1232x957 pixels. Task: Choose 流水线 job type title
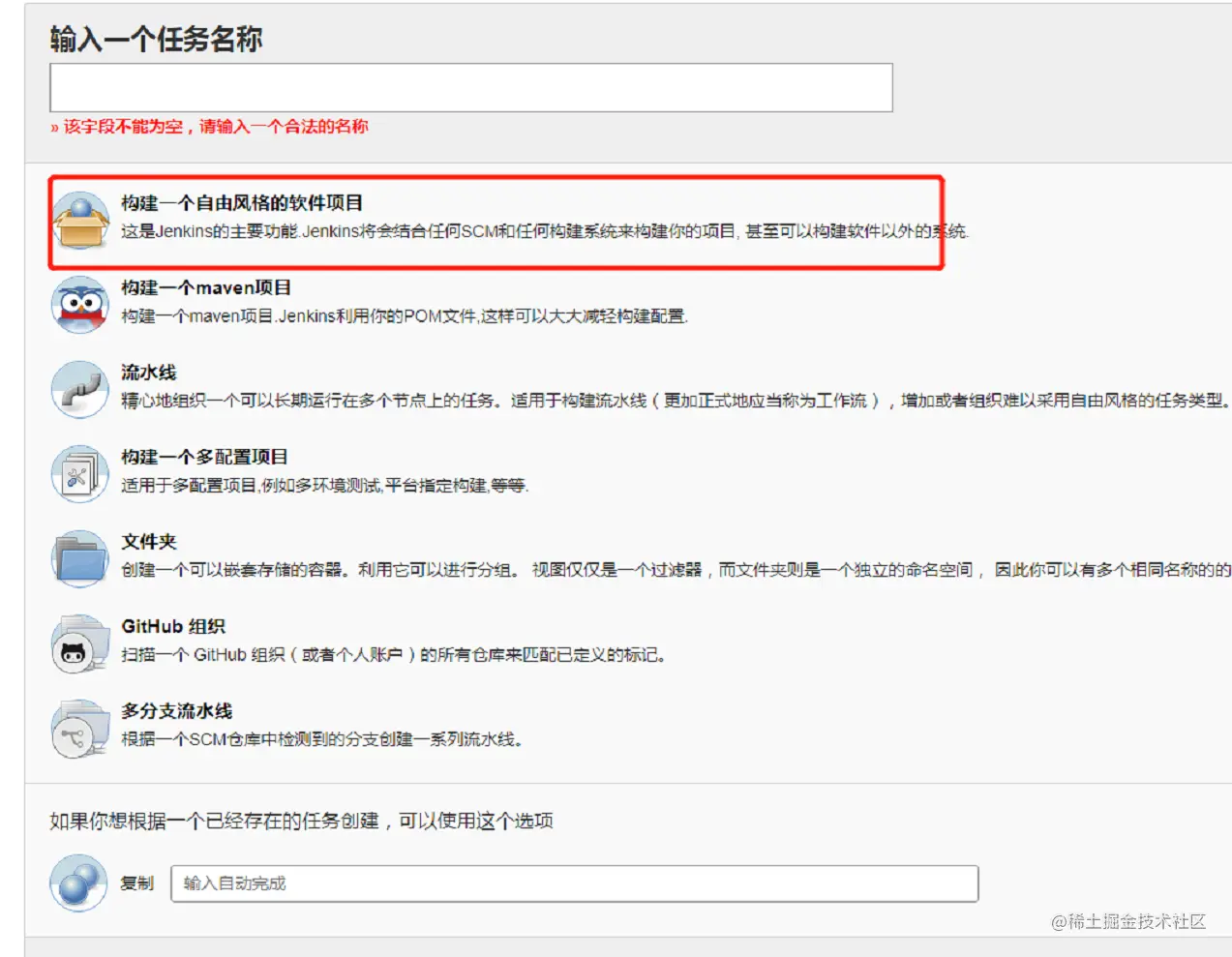coord(149,373)
